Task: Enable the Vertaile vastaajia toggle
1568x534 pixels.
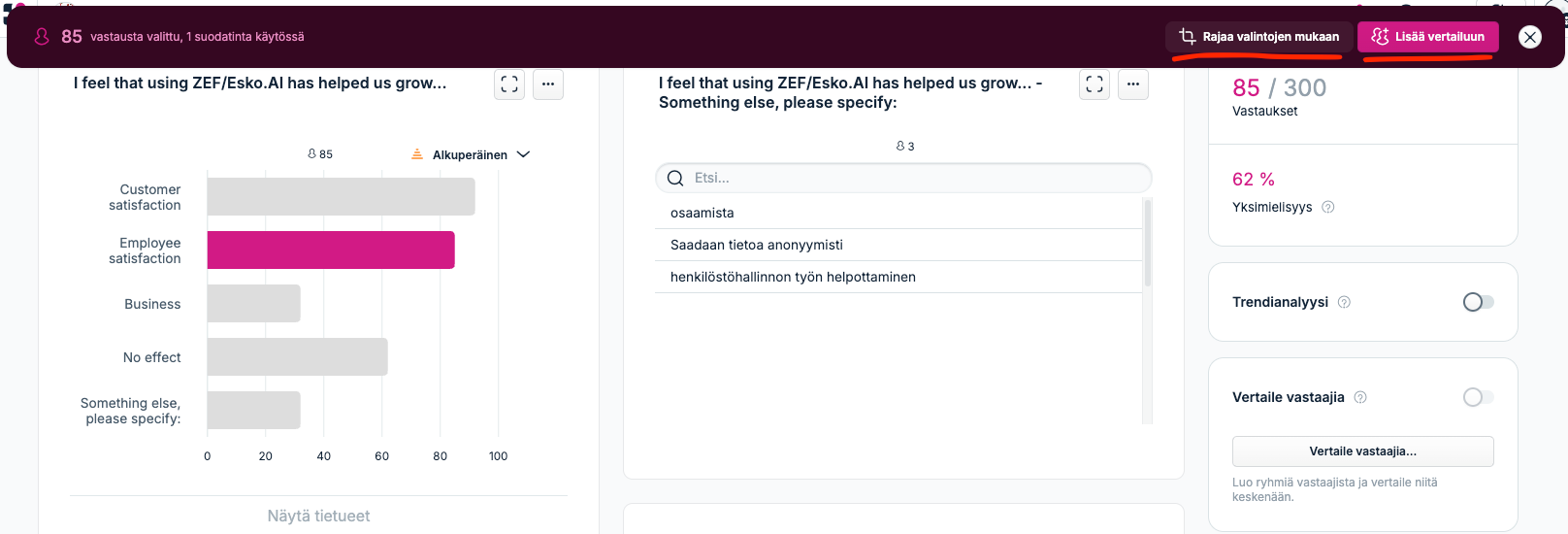Action: (1479, 397)
